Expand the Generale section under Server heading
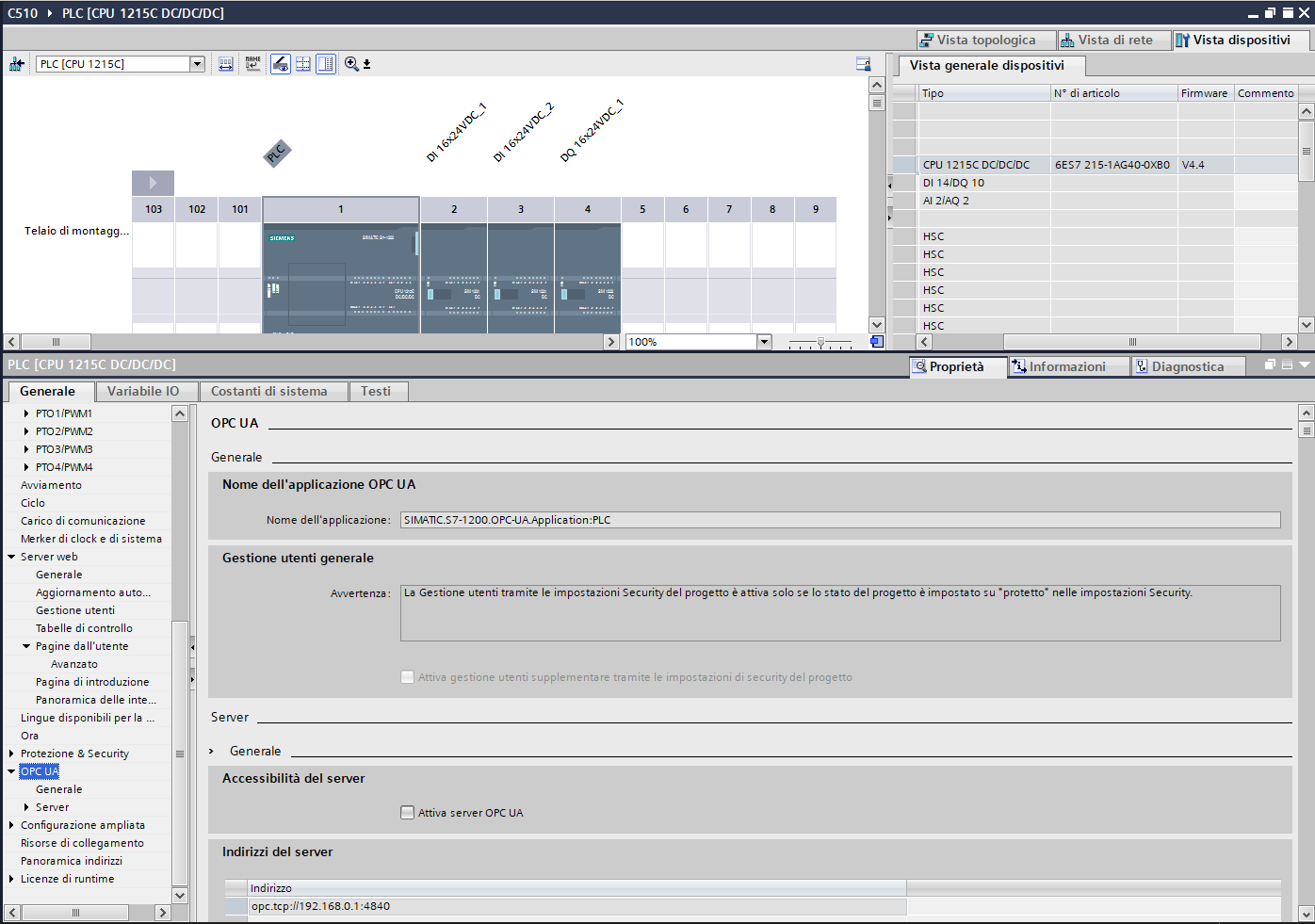Screen dimensions: 1315x924 click(212, 752)
